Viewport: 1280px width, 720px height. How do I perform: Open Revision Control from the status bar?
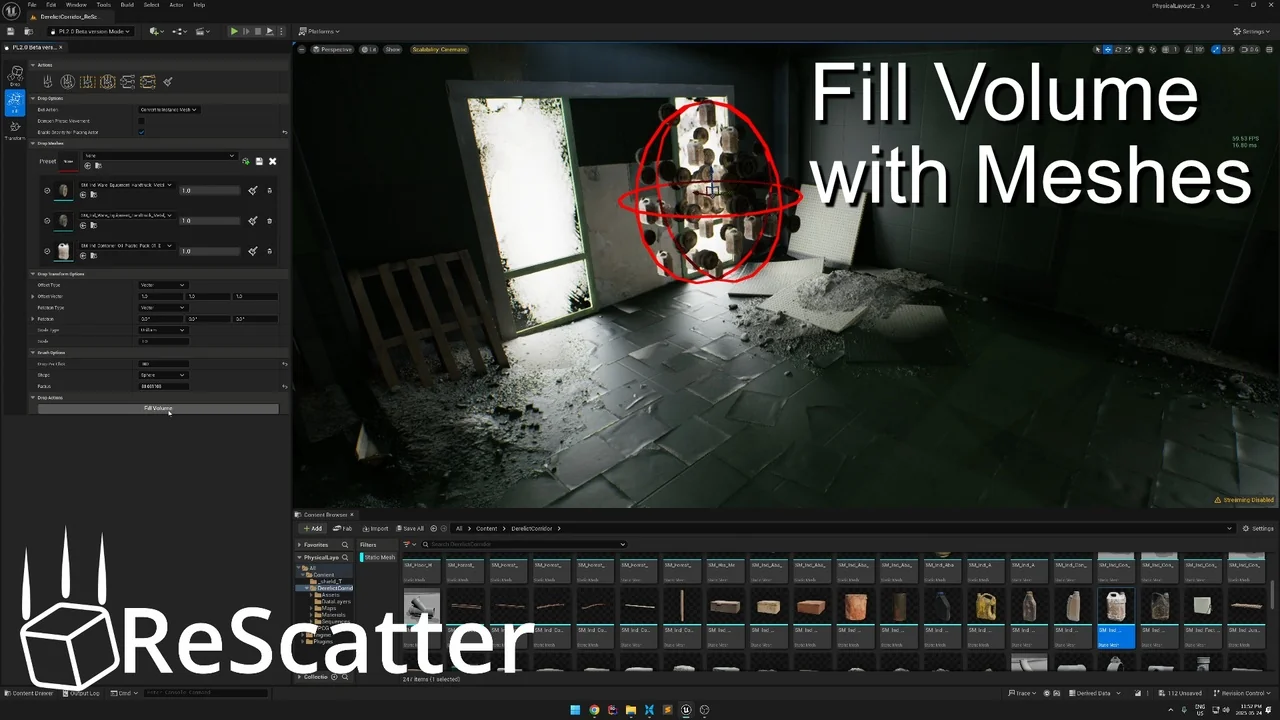pos(1242,692)
